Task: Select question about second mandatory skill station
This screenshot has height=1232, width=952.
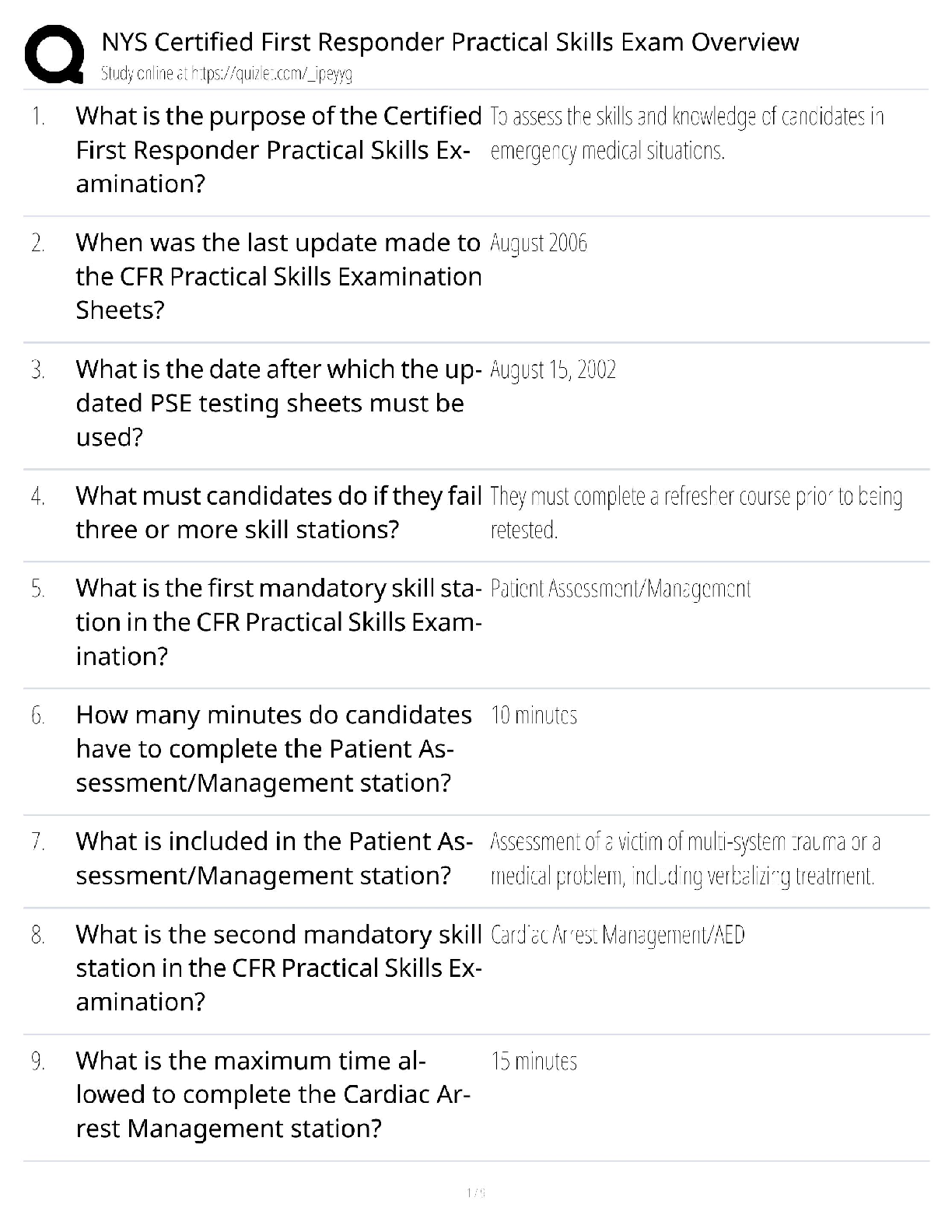Action: (278, 968)
